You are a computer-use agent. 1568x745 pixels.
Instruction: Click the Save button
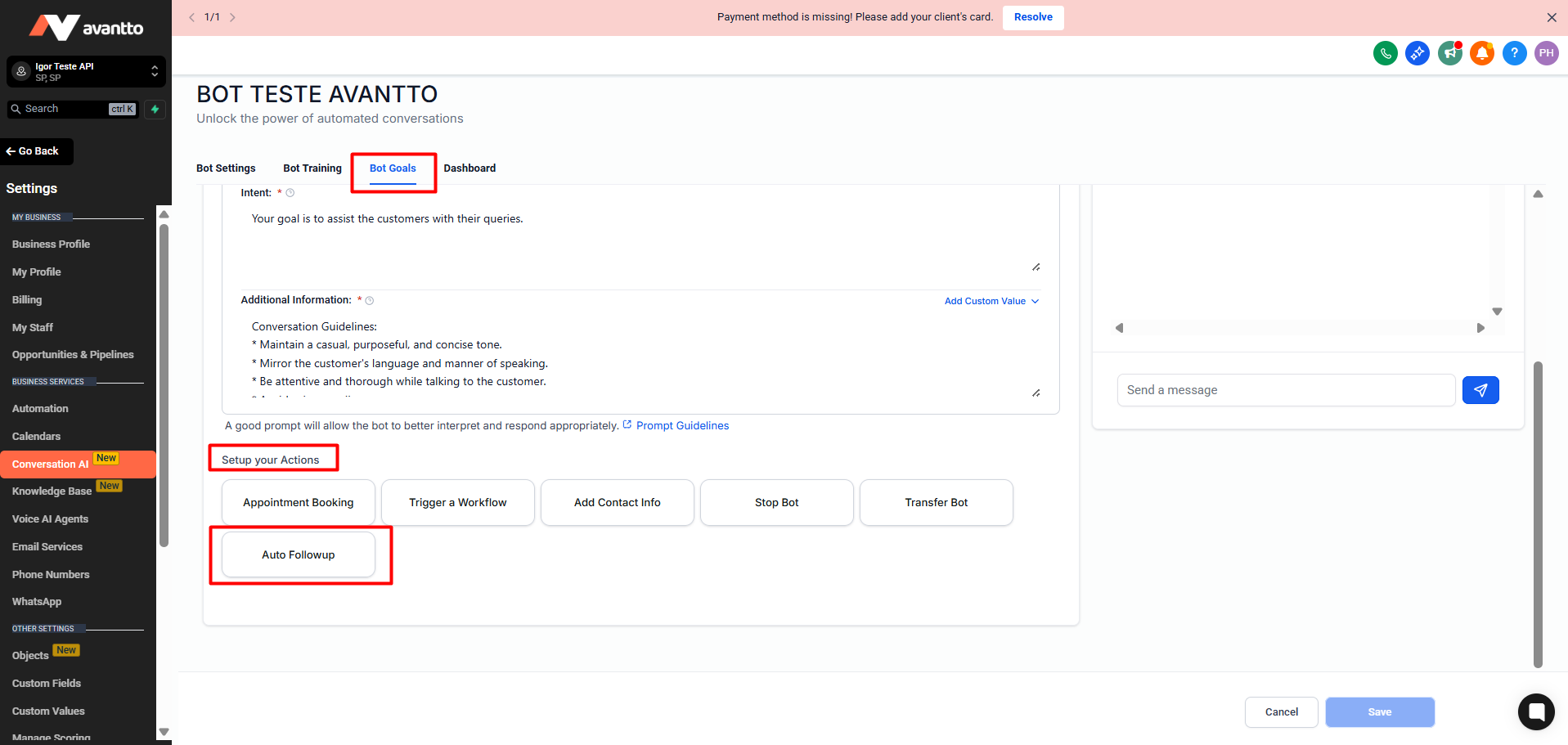coord(1380,712)
